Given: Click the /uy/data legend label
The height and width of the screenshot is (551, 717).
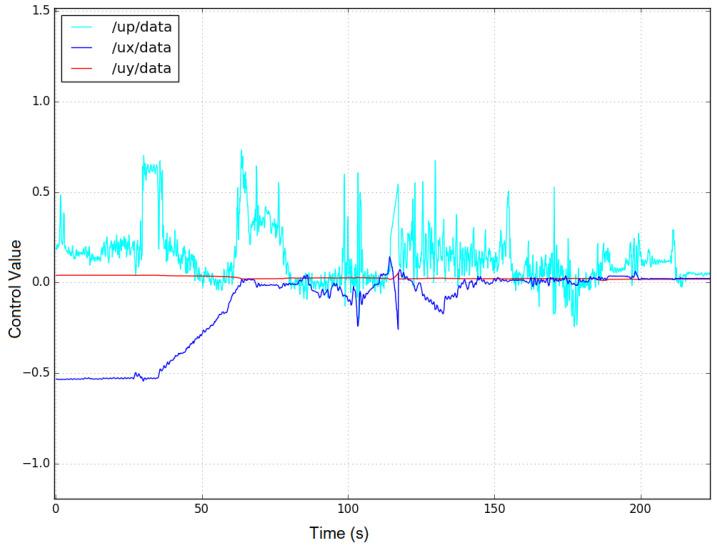Looking at the screenshot, I should pos(141,67).
